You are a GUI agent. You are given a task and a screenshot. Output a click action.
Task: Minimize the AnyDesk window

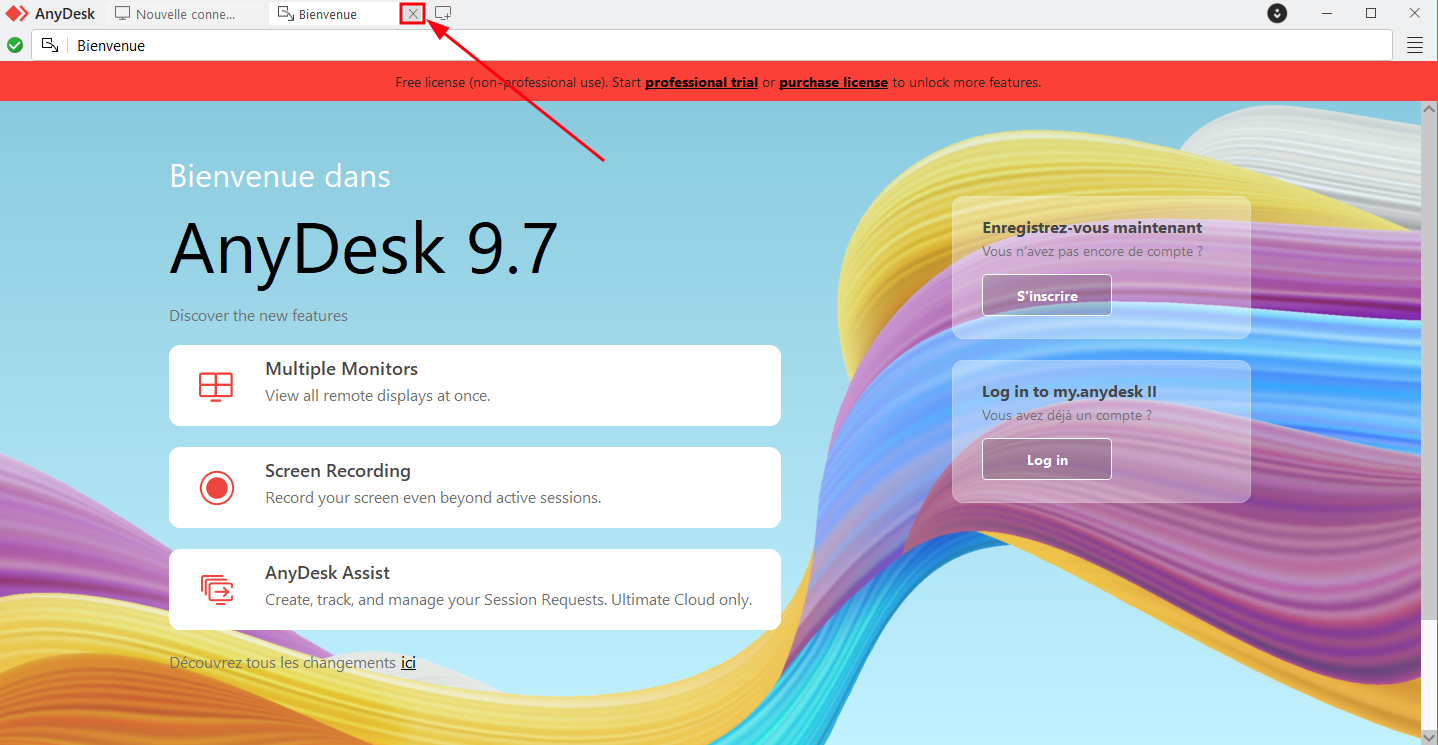point(1327,13)
